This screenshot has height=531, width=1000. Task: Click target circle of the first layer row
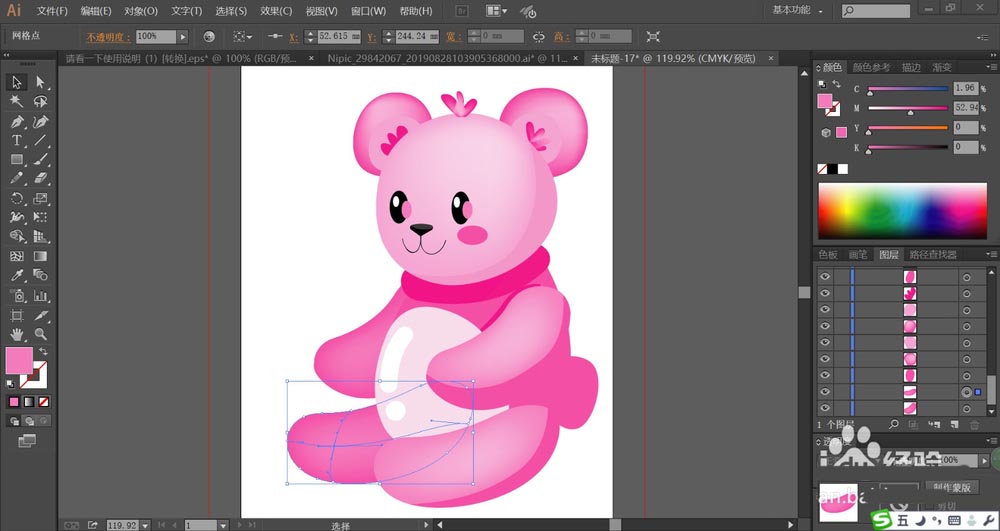pos(966,277)
